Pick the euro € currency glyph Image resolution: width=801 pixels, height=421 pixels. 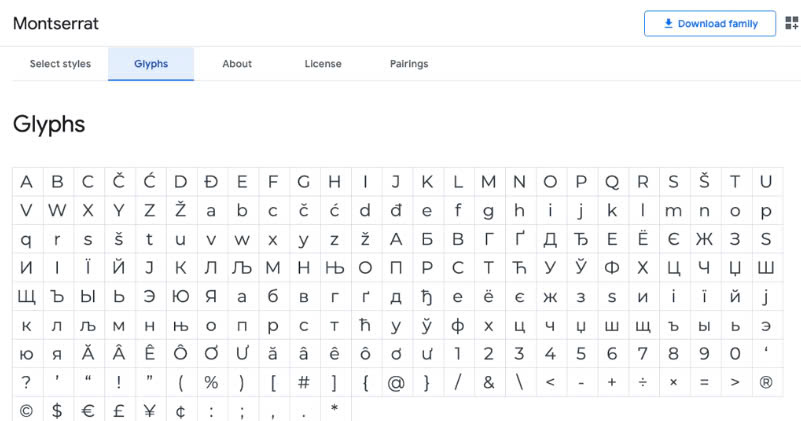click(x=88, y=410)
